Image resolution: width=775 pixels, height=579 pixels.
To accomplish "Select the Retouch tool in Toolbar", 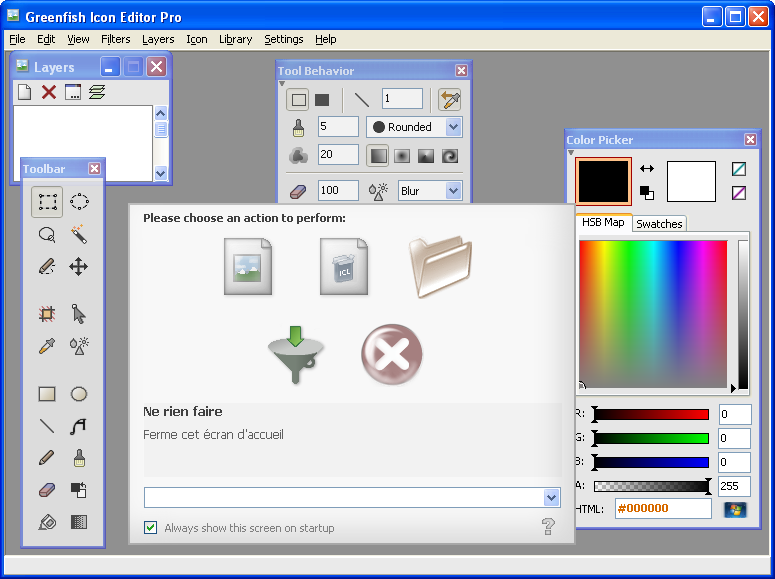I will point(79,346).
